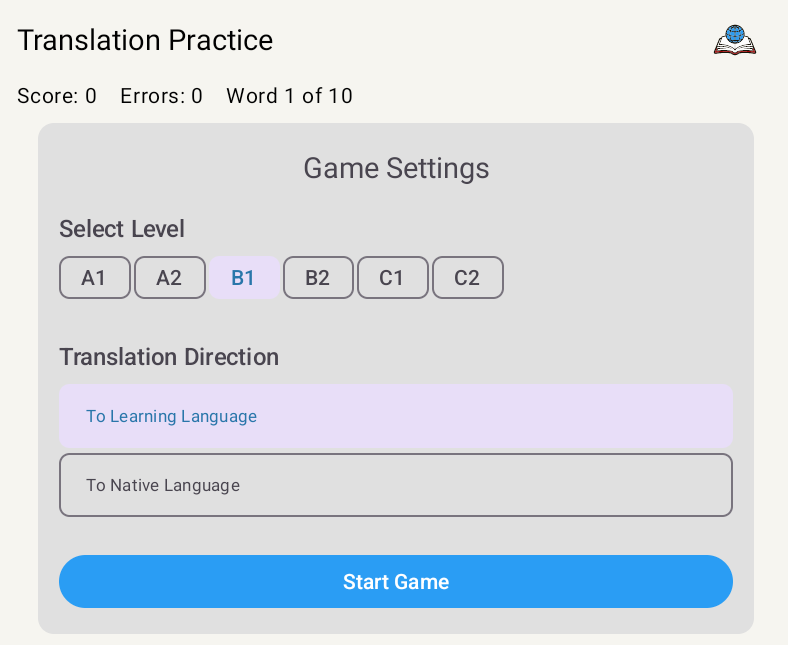Click the Word 1 of 10 indicator
The height and width of the screenshot is (645, 788).
[x=289, y=96]
